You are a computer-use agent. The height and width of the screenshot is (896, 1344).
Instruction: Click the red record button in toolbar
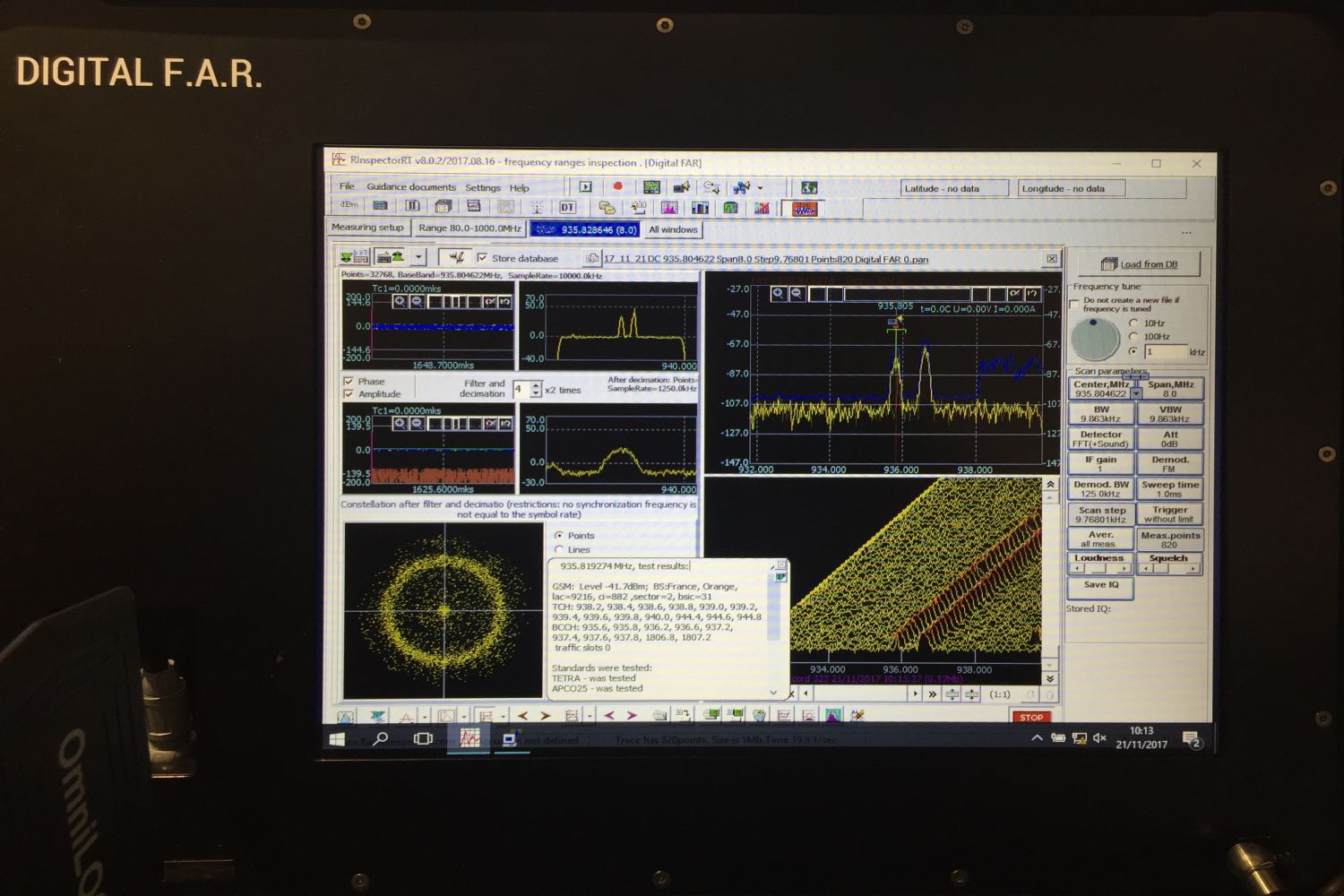tap(617, 186)
